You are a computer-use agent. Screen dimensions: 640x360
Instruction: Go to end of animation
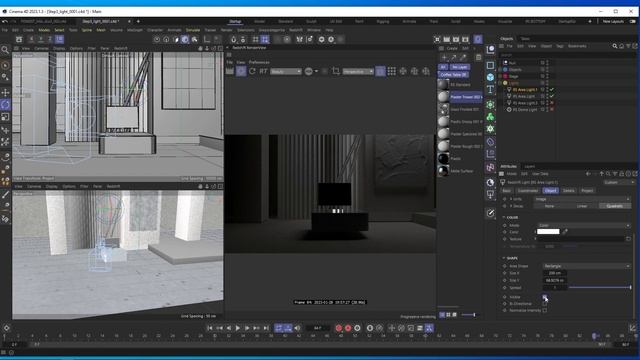266,328
